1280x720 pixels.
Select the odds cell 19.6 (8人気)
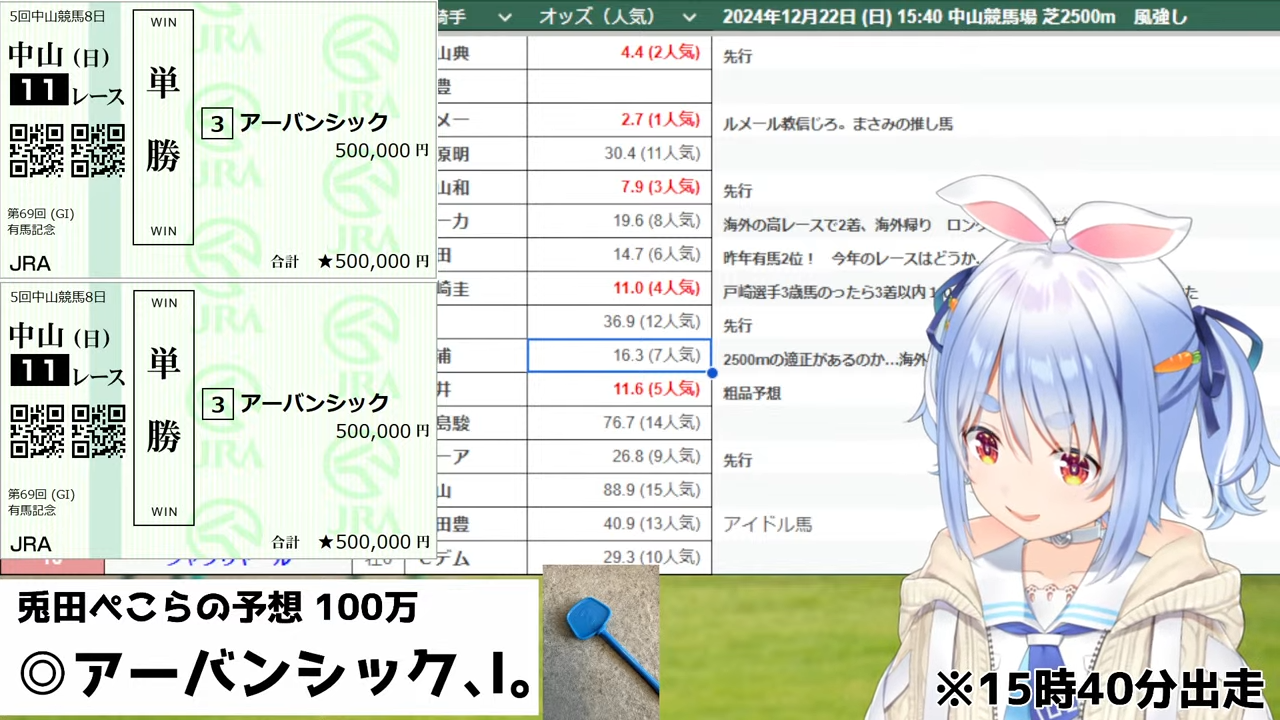click(619, 221)
